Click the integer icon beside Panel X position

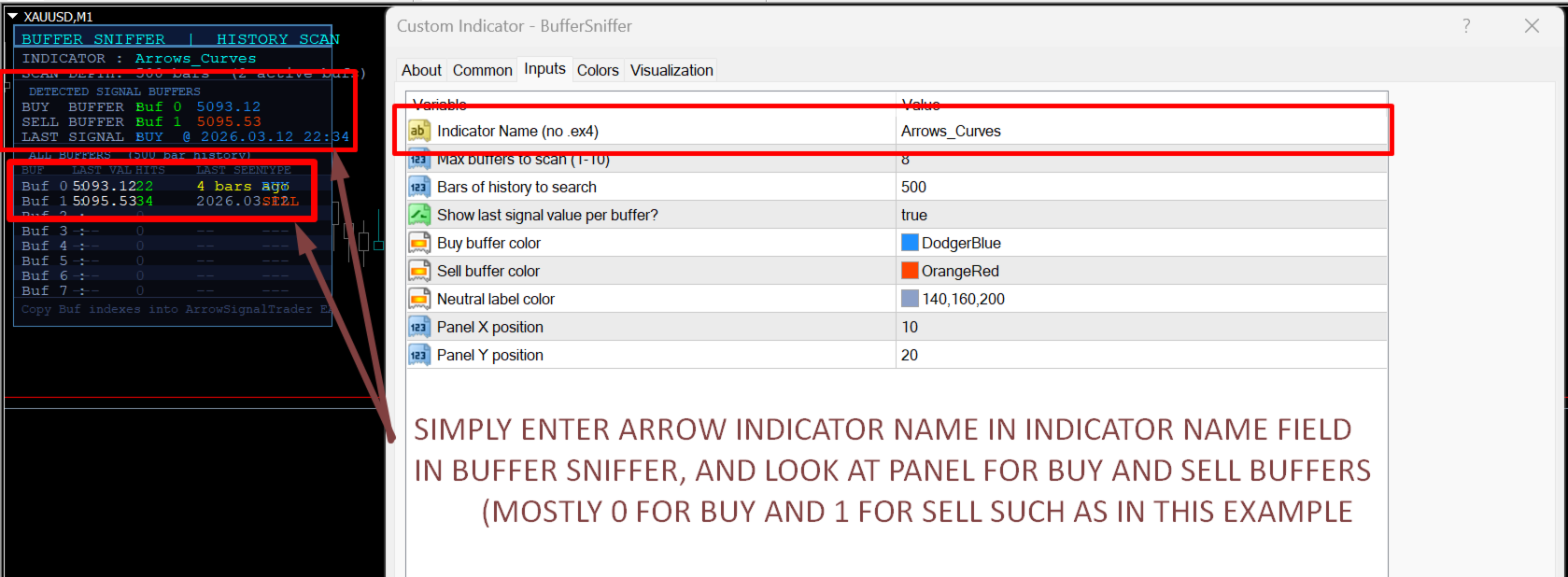(418, 327)
